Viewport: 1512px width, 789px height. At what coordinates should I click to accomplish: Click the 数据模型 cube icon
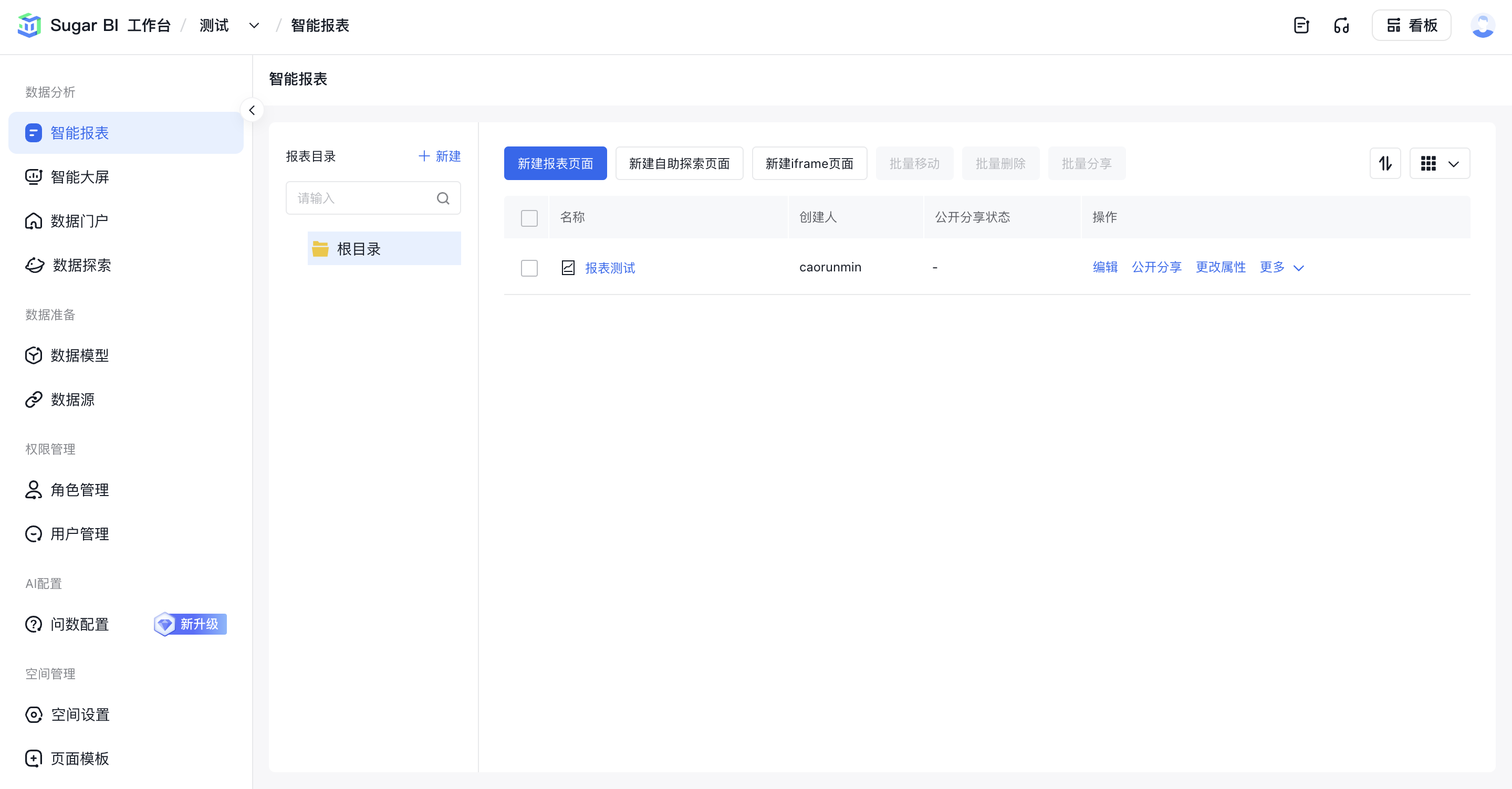pyautogui.click(x=34, y=355)
